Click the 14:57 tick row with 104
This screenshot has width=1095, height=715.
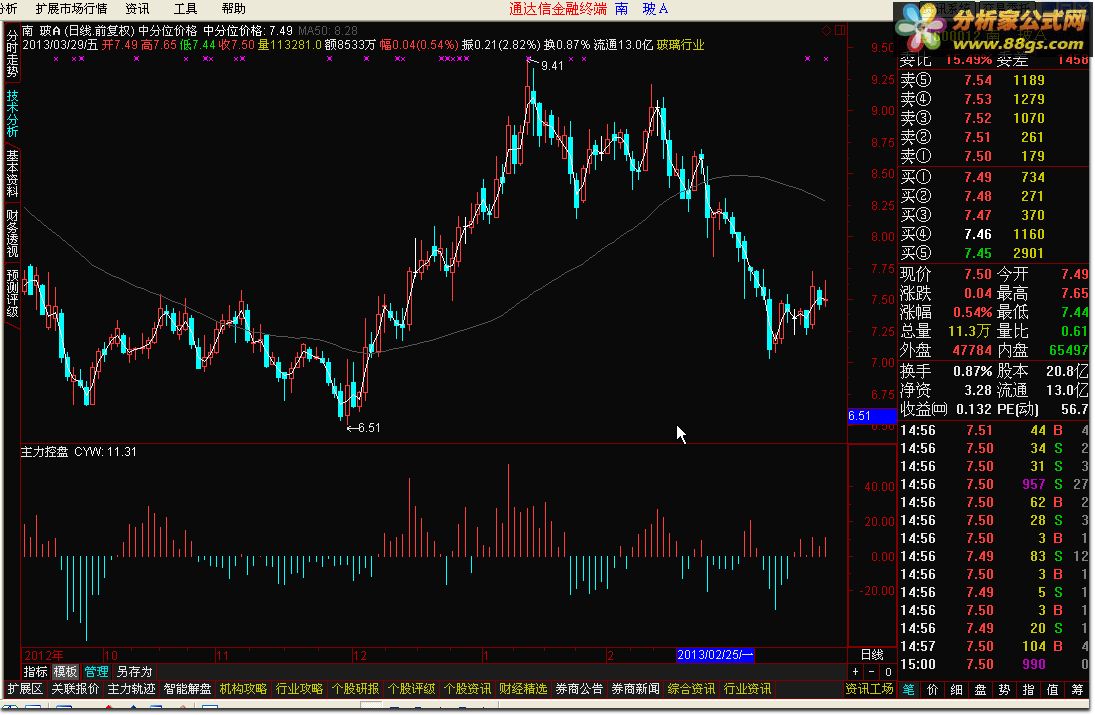coord(994,647)
